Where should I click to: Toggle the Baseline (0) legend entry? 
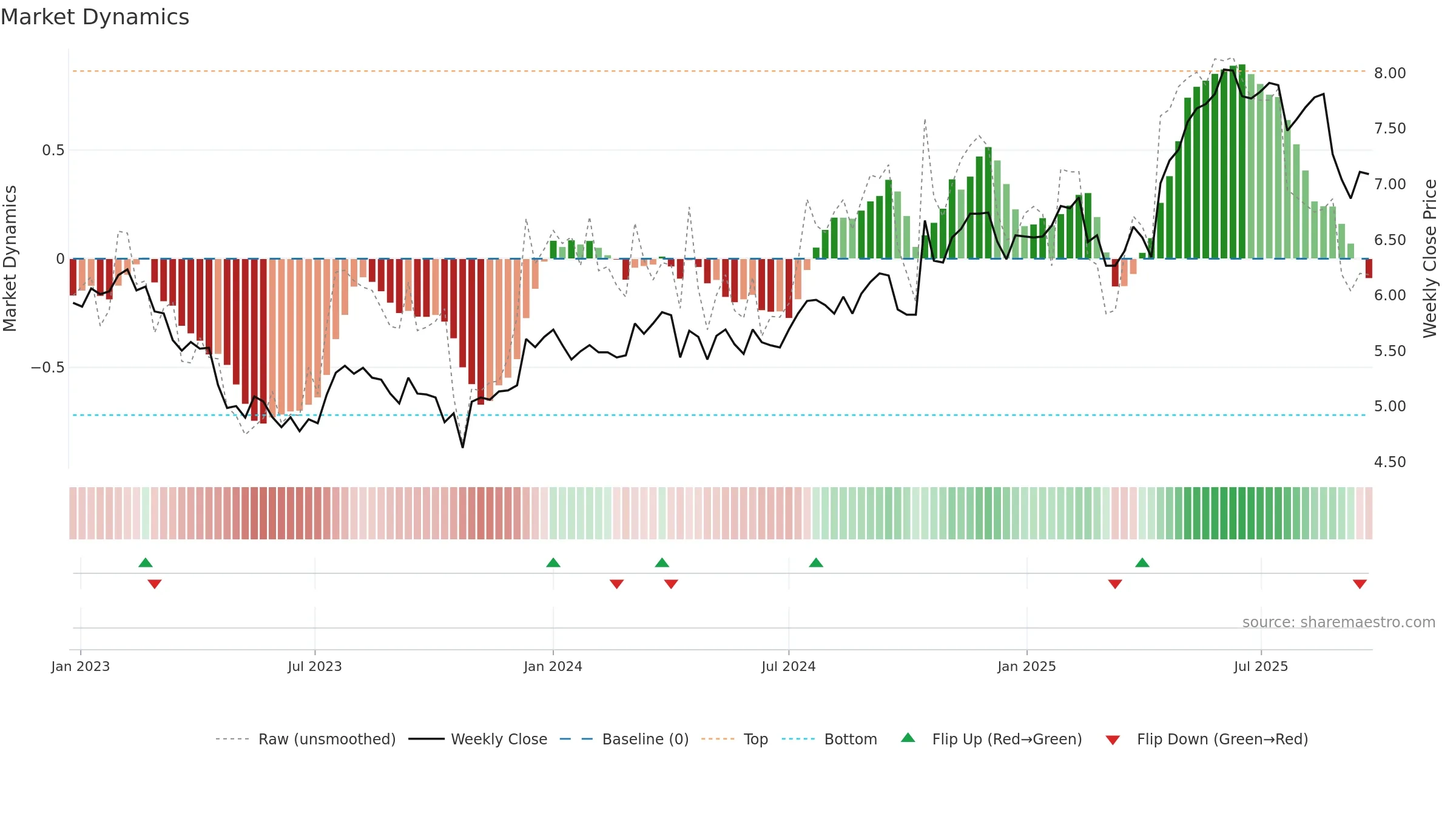(624, 739)
